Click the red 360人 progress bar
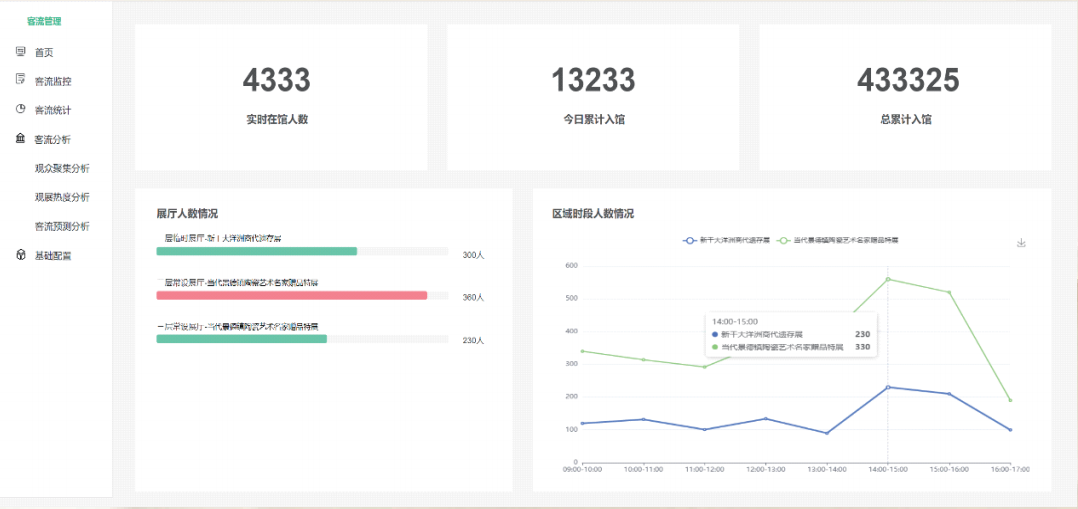The height and width of the screenshot is (509, 1078). 292,296
